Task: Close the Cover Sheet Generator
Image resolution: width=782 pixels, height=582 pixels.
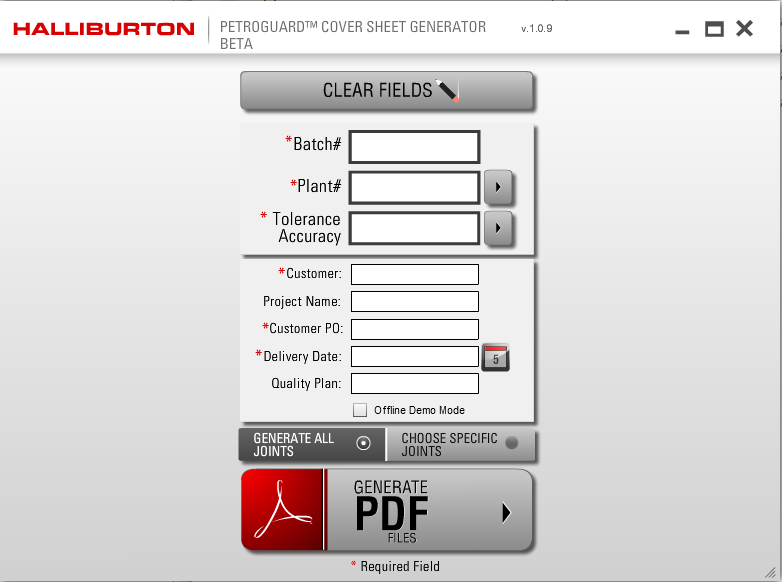Action: [744, 29]
